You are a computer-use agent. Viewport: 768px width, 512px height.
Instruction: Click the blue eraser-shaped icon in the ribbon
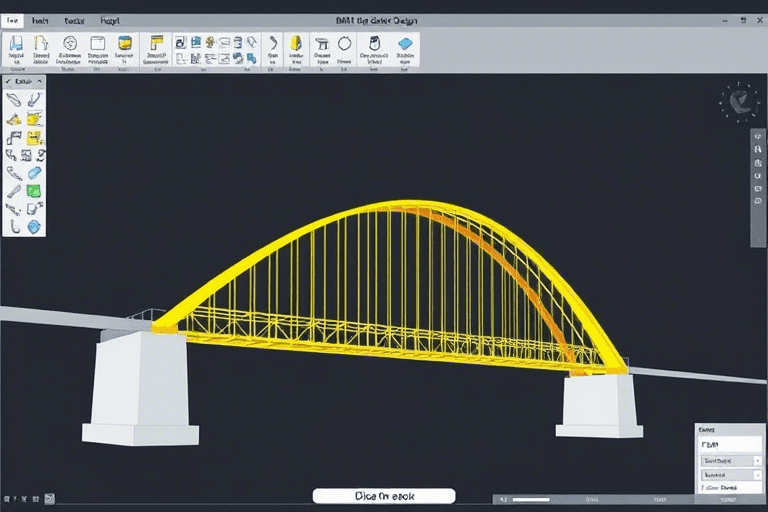click(x=405, y=43)
